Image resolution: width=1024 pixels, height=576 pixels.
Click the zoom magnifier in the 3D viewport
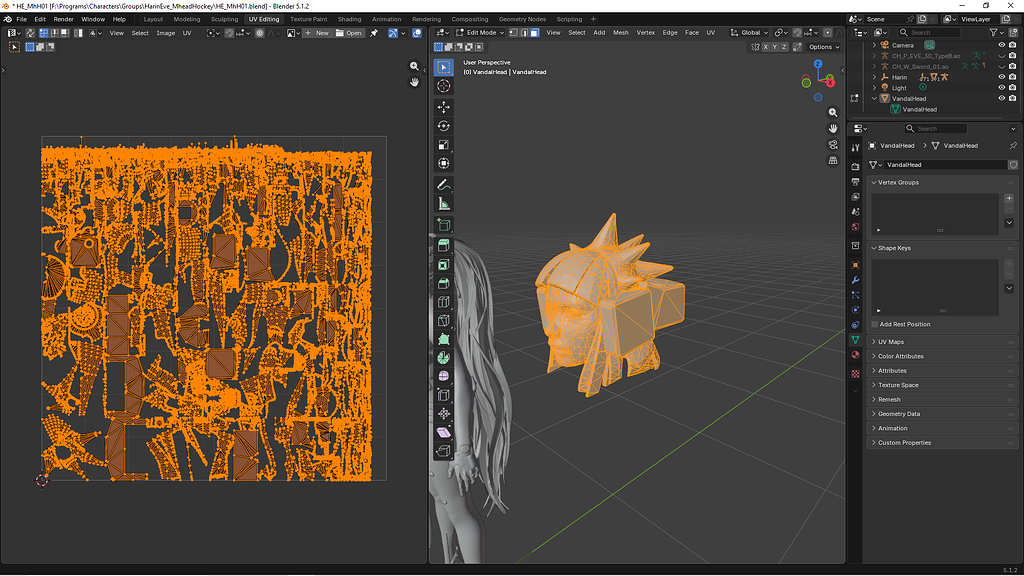pyautogui.click(x=833, y=112)
